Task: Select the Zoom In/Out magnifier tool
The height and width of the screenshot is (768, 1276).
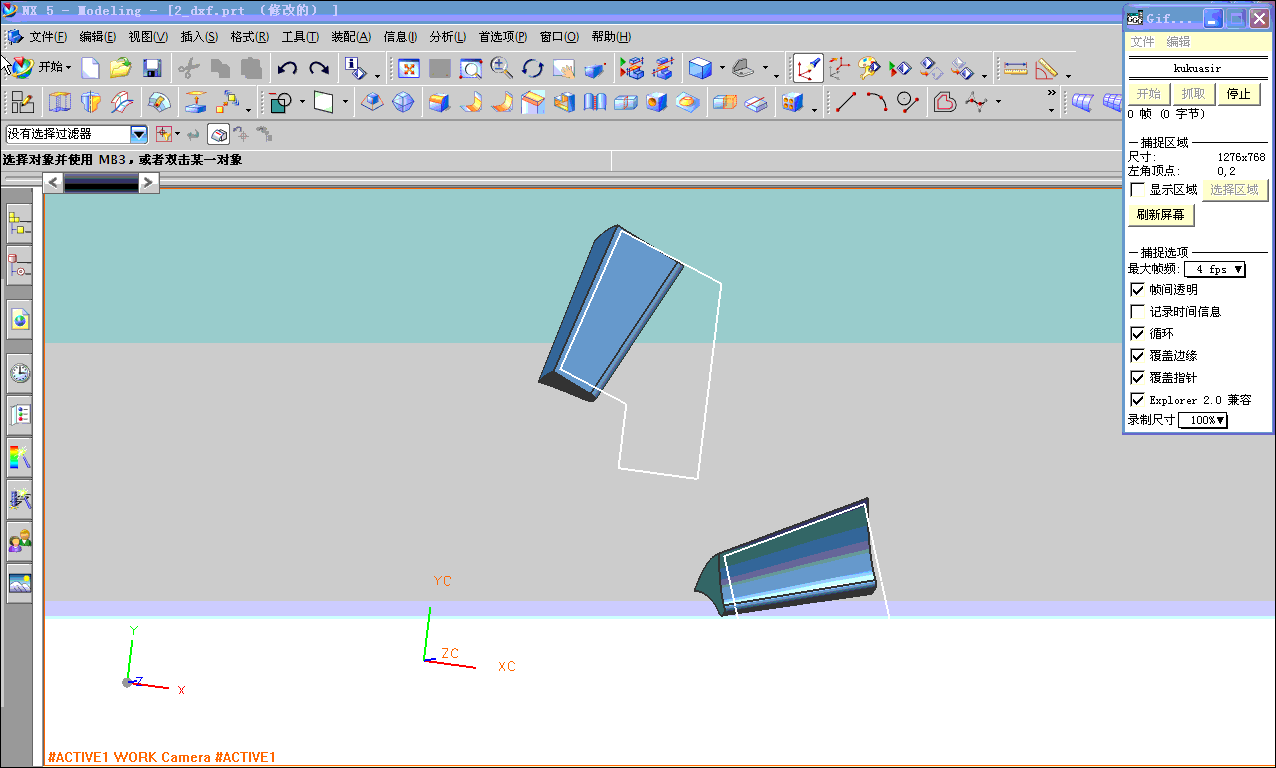Action: click(502, 68)
